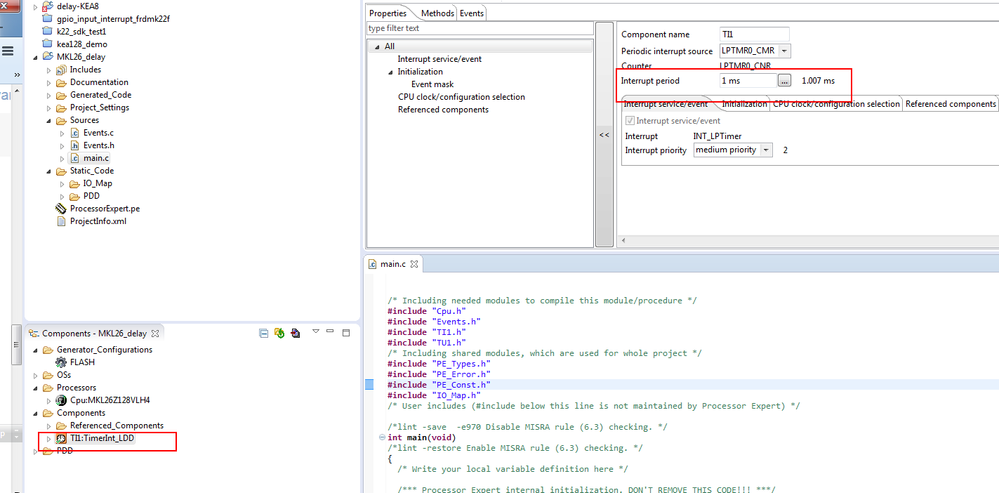999x493 pixels.
Task: Collapse the Generator_Configurations folder node
Action: click(x=35, y=350)
